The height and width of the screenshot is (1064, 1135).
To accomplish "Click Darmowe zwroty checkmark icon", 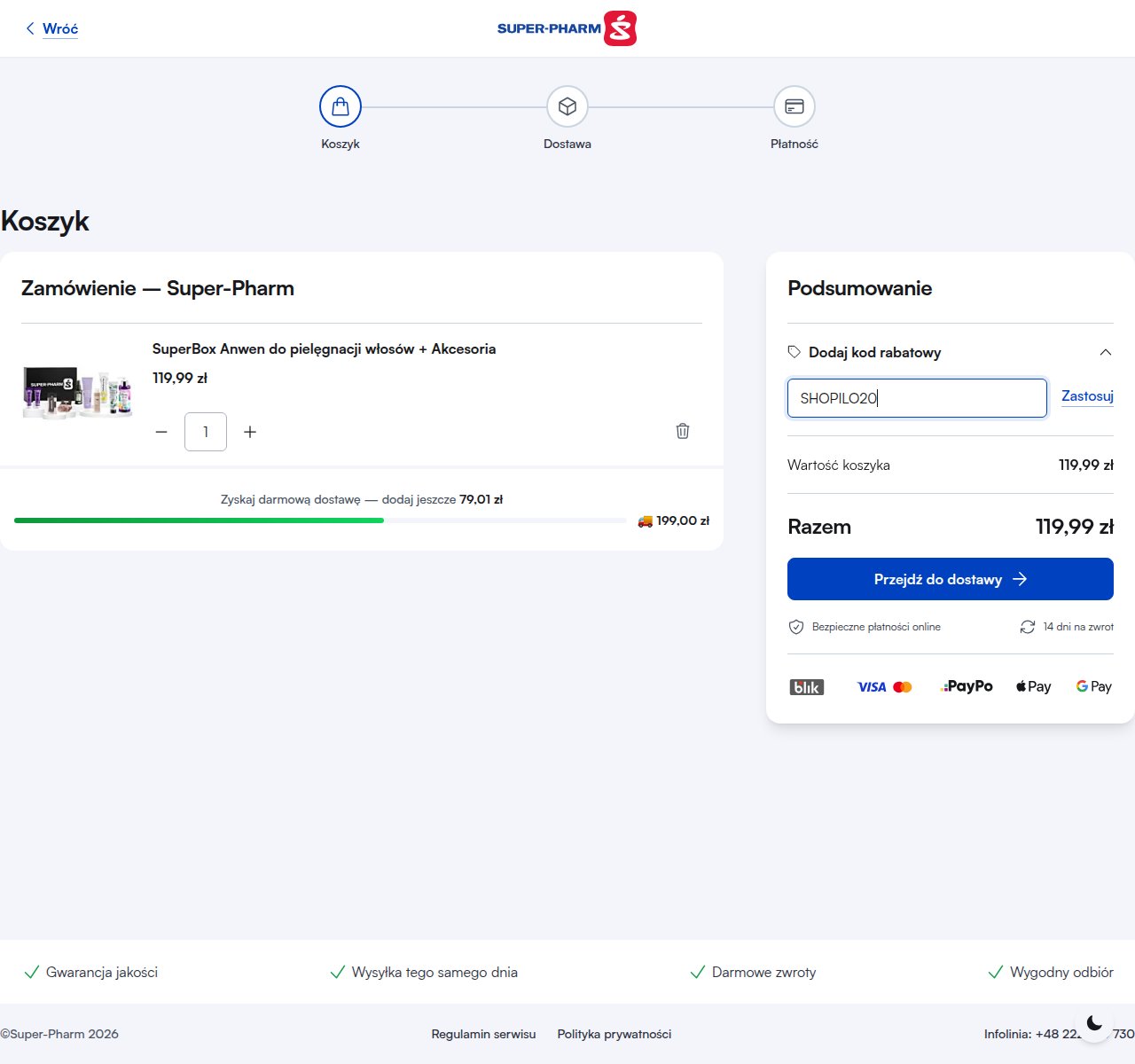I will pos(698,972).
